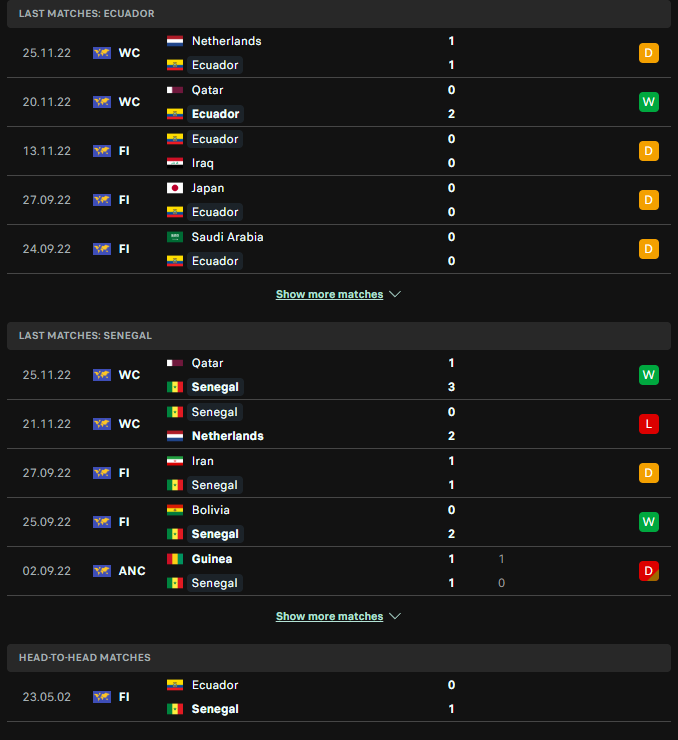The height and width of the screenshot is (740, 678).
Task: Expand more Senegal matches via the chevron
Action: click(x=395, y=616)
